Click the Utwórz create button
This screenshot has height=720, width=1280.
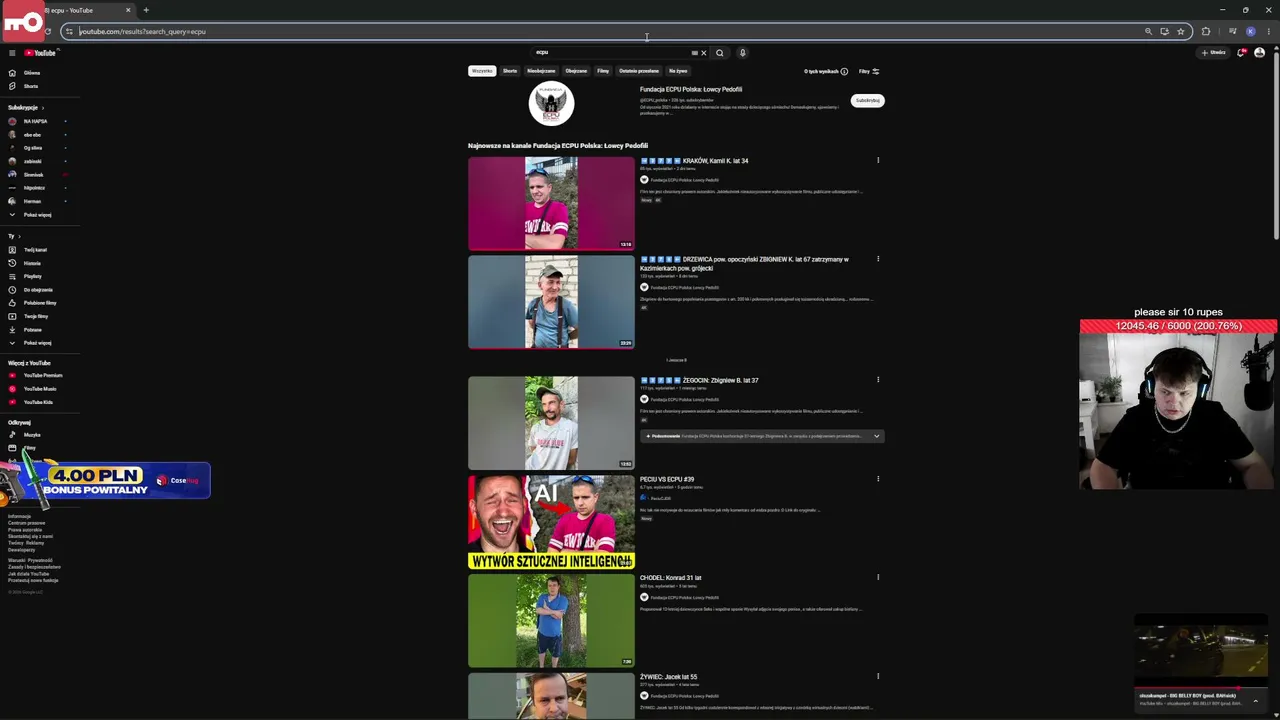(x=1213, y=53)
